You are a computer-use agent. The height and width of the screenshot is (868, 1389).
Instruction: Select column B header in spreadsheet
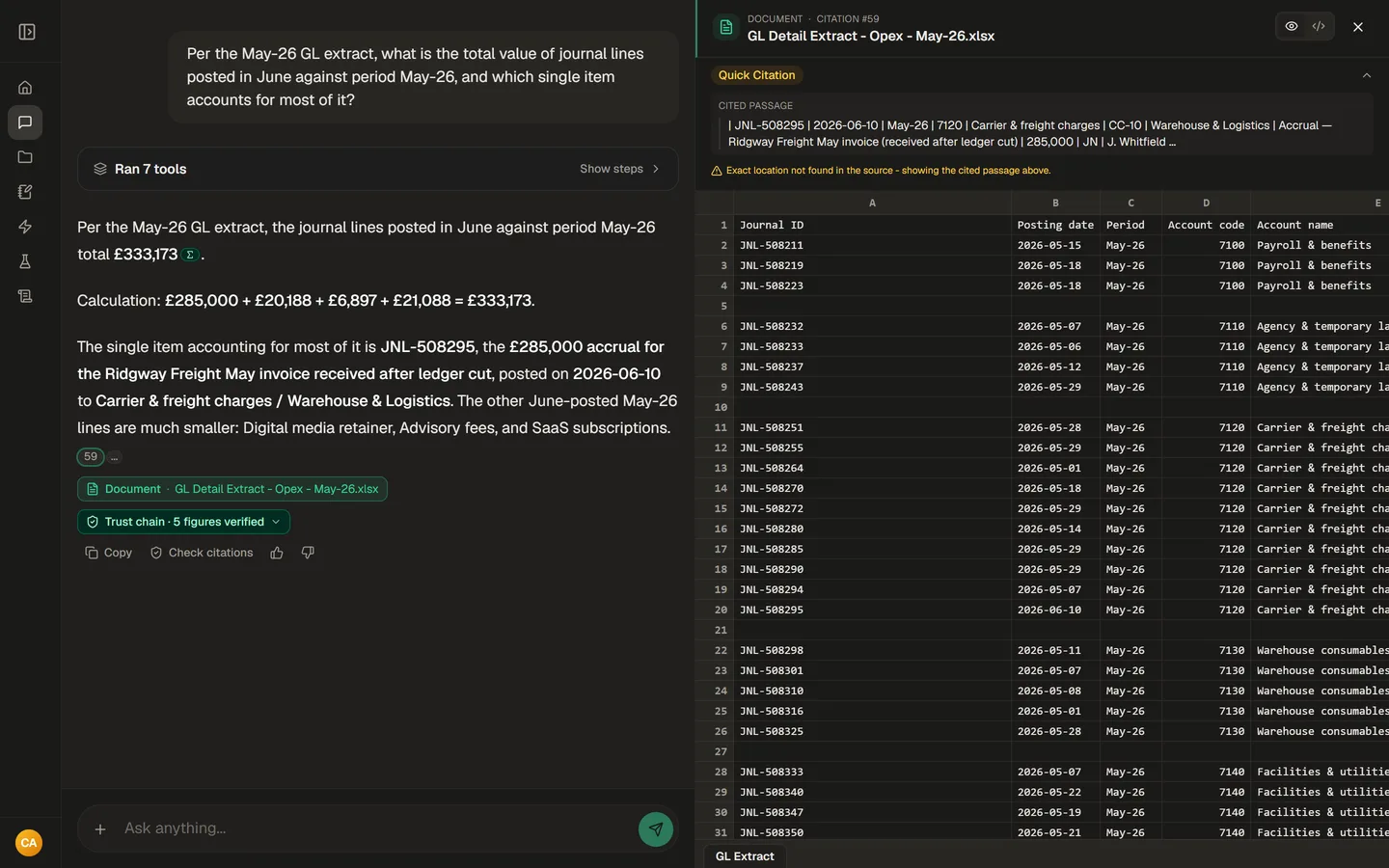click(x=1055, y=203)
